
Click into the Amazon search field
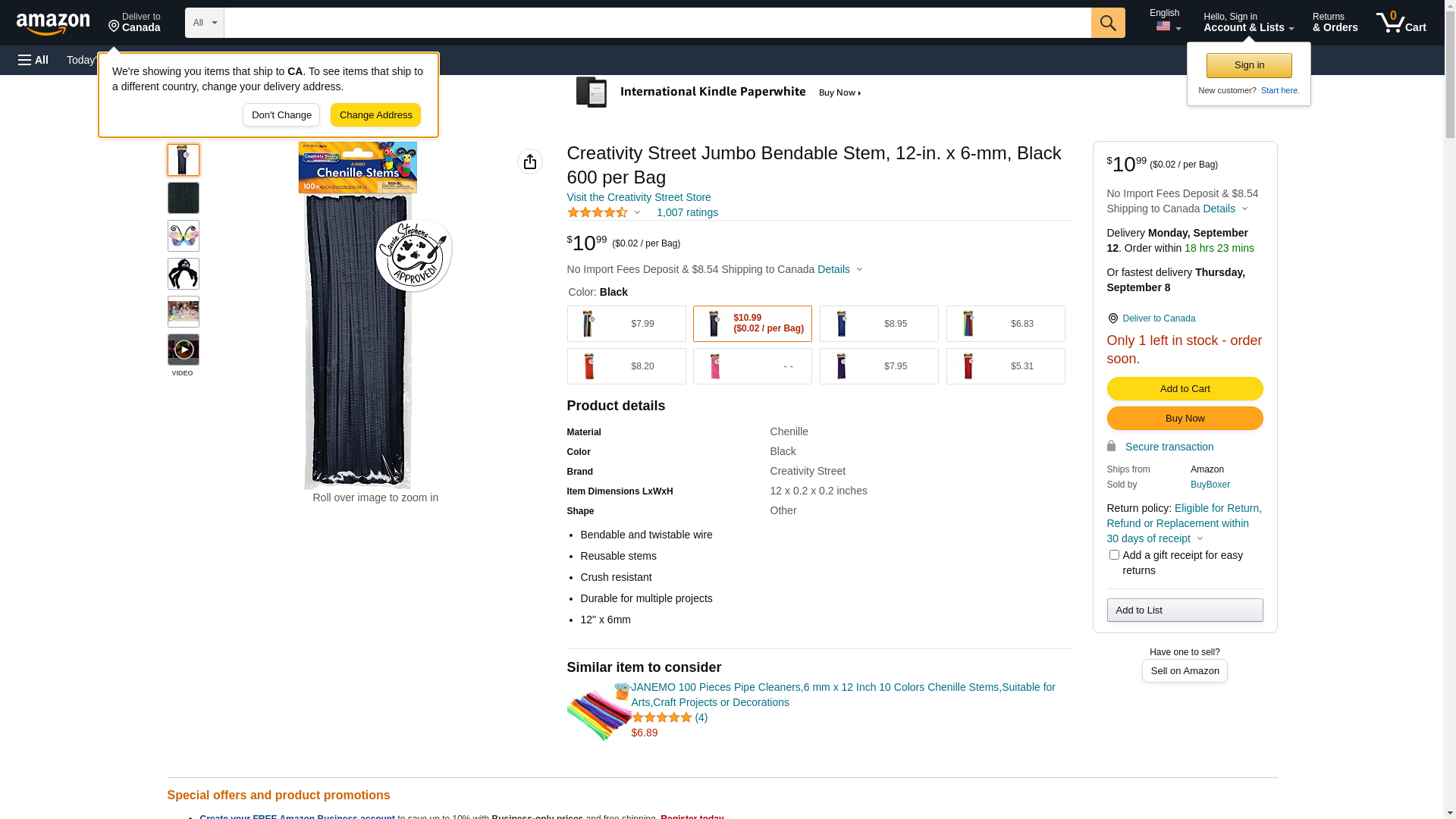657,23
